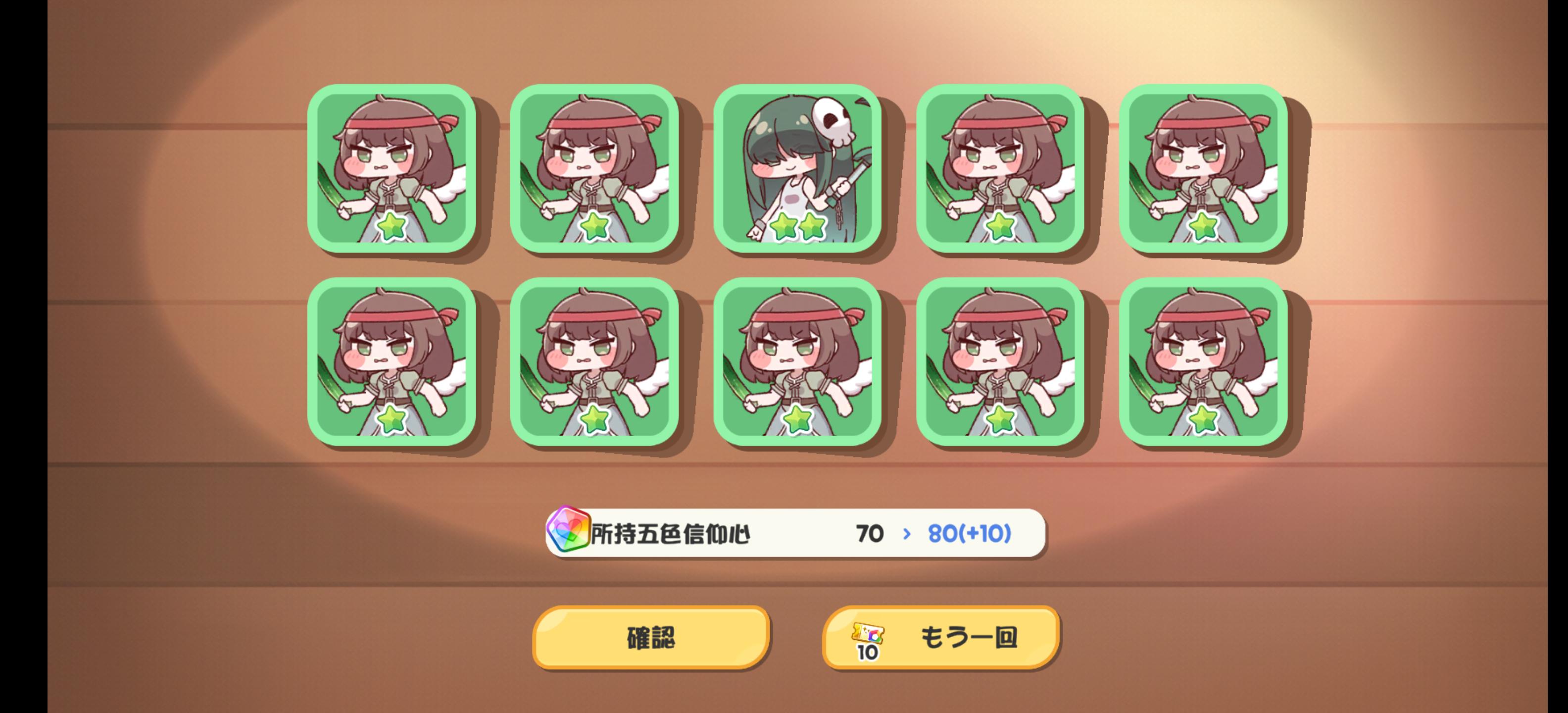
Task: Select fourth card in the top row
Action: pos(1000,169)
